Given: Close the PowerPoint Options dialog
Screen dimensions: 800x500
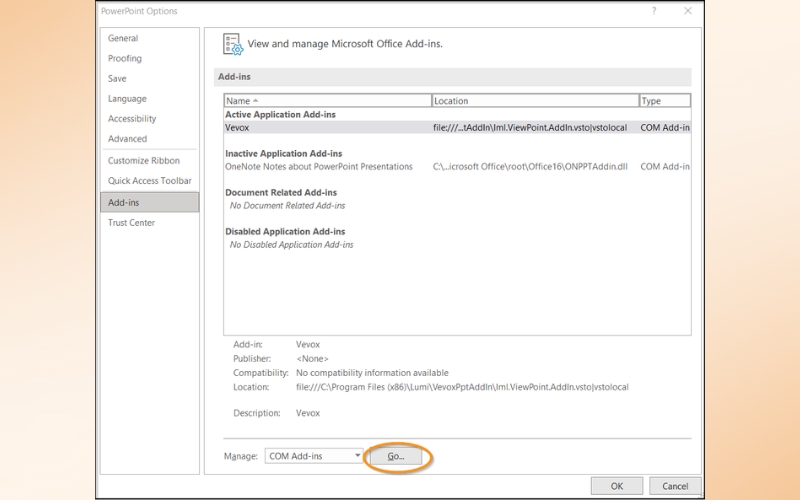Looking at the screenshot, I should click(x=688, y=11).
